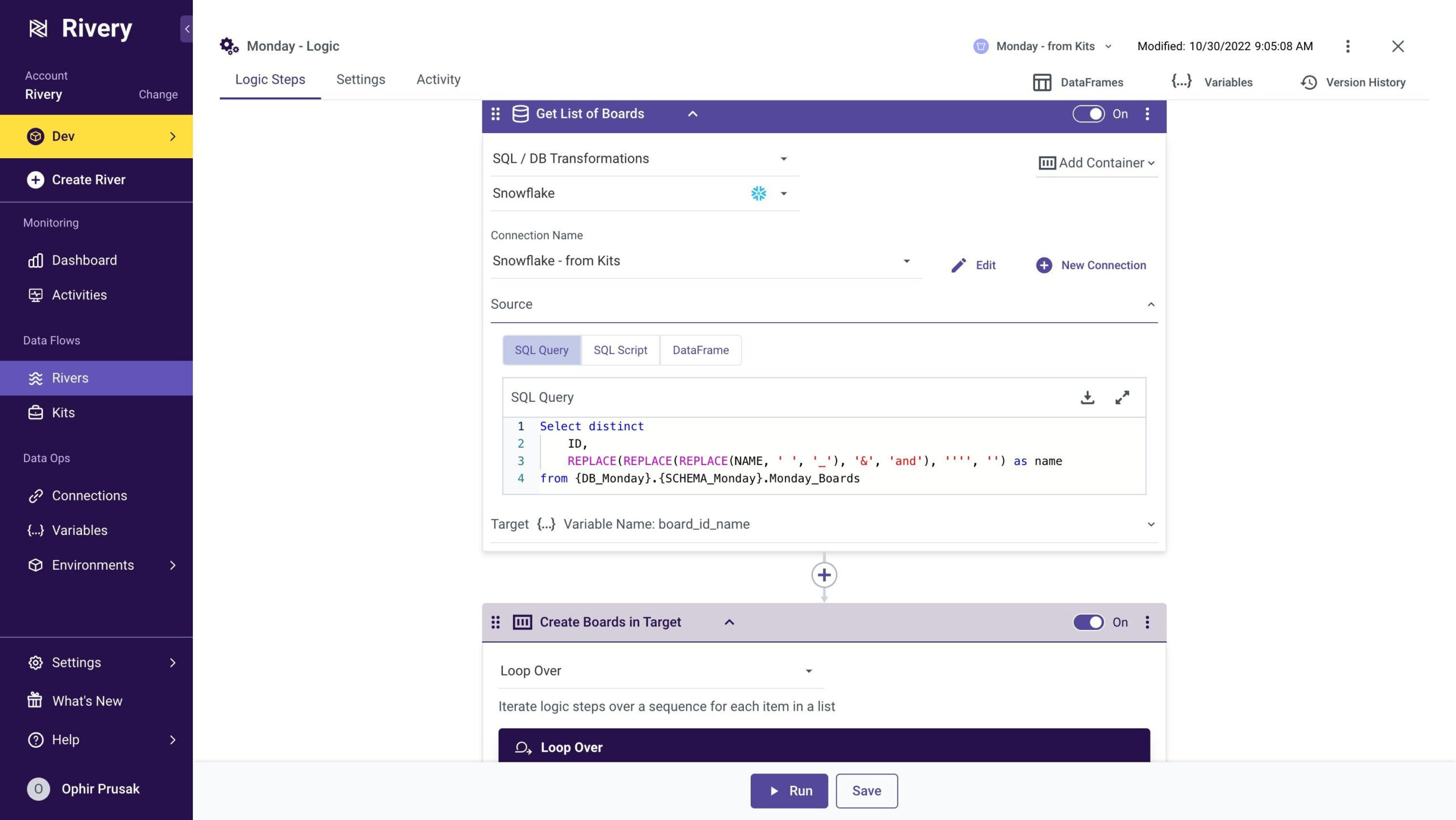Expand SQL Query editor to fullscreen
1456x820 pixels.
point(1122,397)
